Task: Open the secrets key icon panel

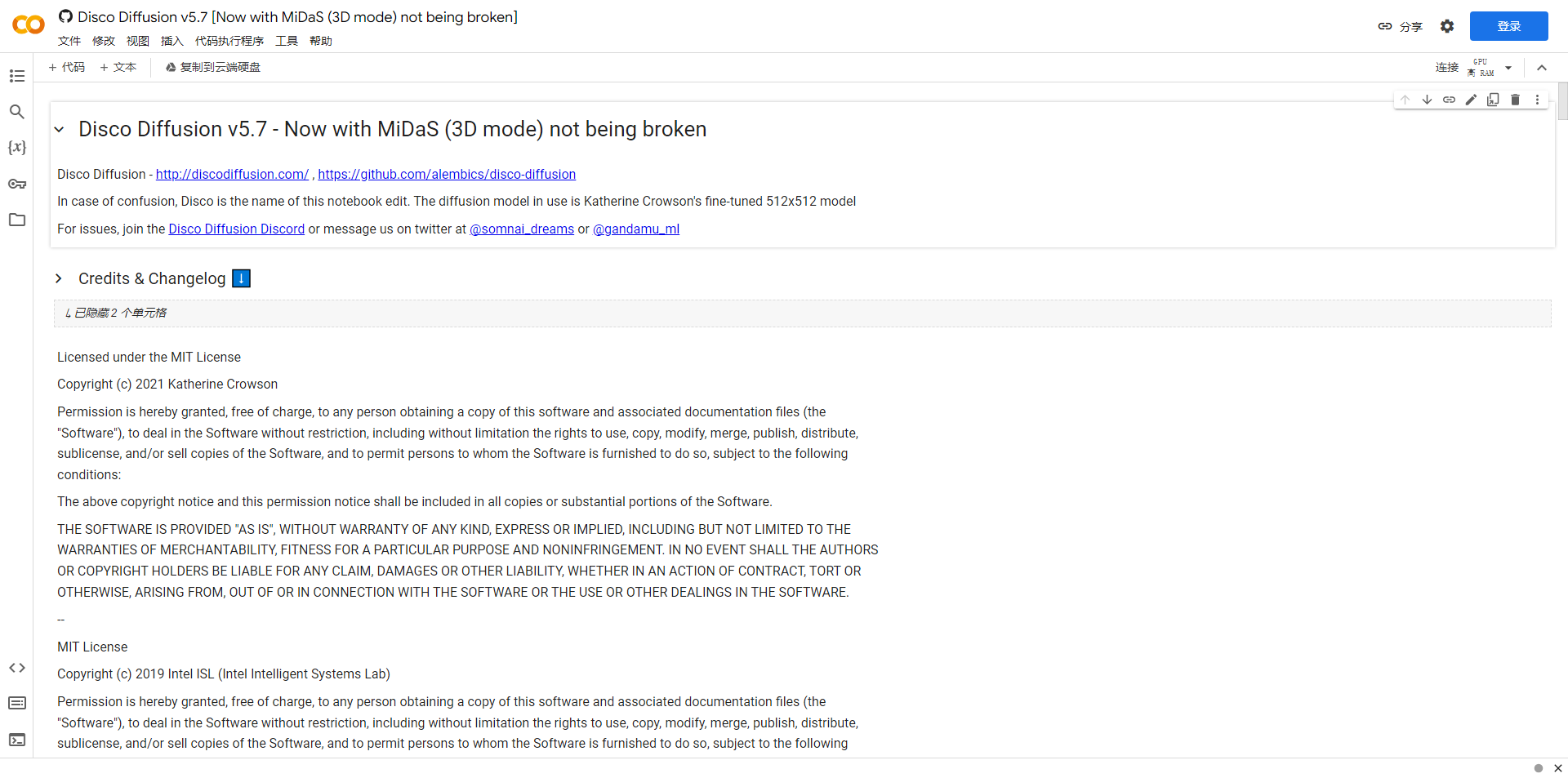Action: point(17,184)
